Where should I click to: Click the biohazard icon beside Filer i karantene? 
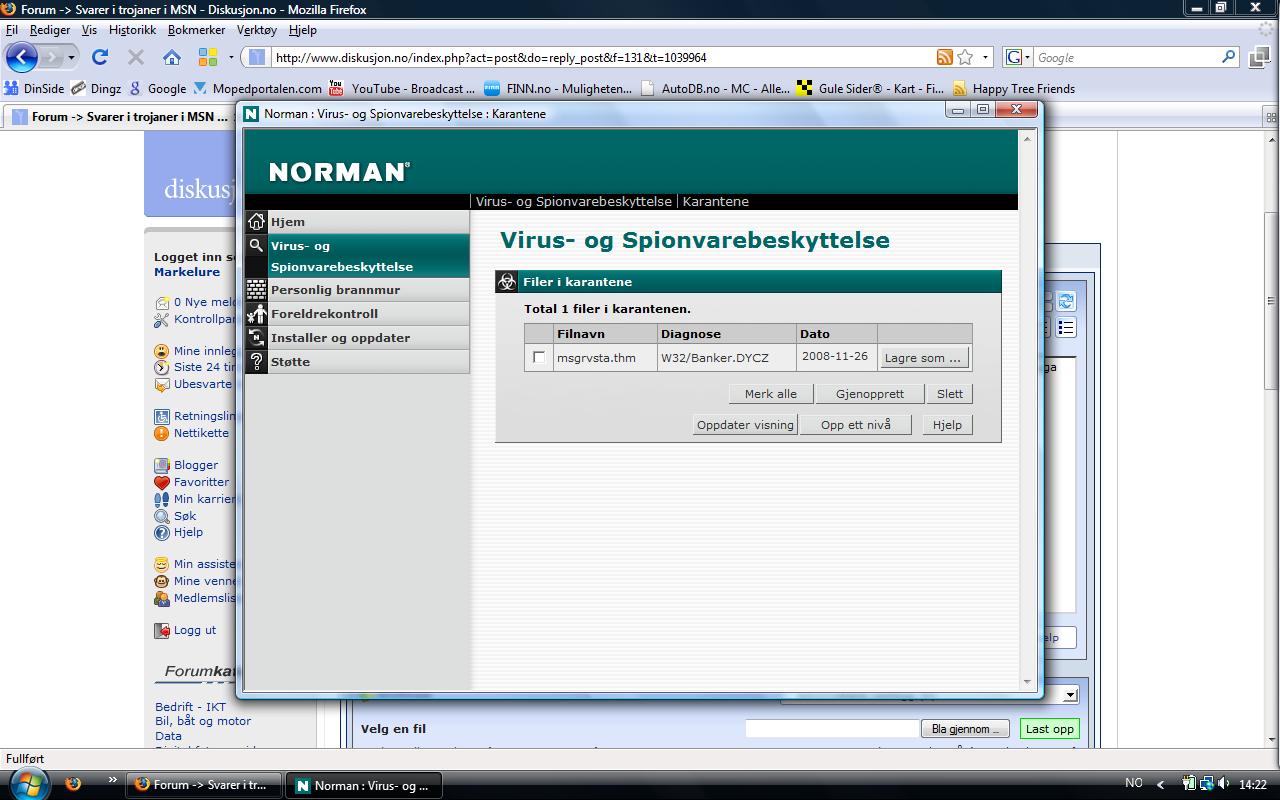pos(507,281)
